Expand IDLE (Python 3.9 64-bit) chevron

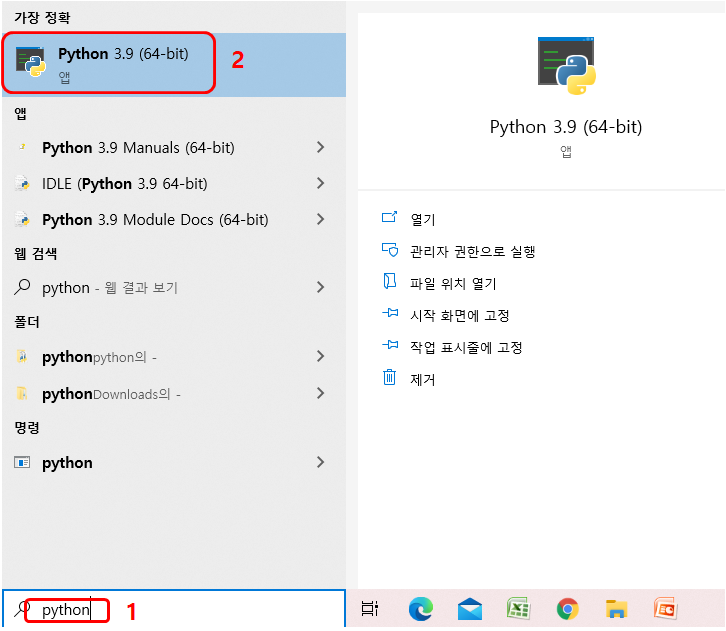click(320, 183)
